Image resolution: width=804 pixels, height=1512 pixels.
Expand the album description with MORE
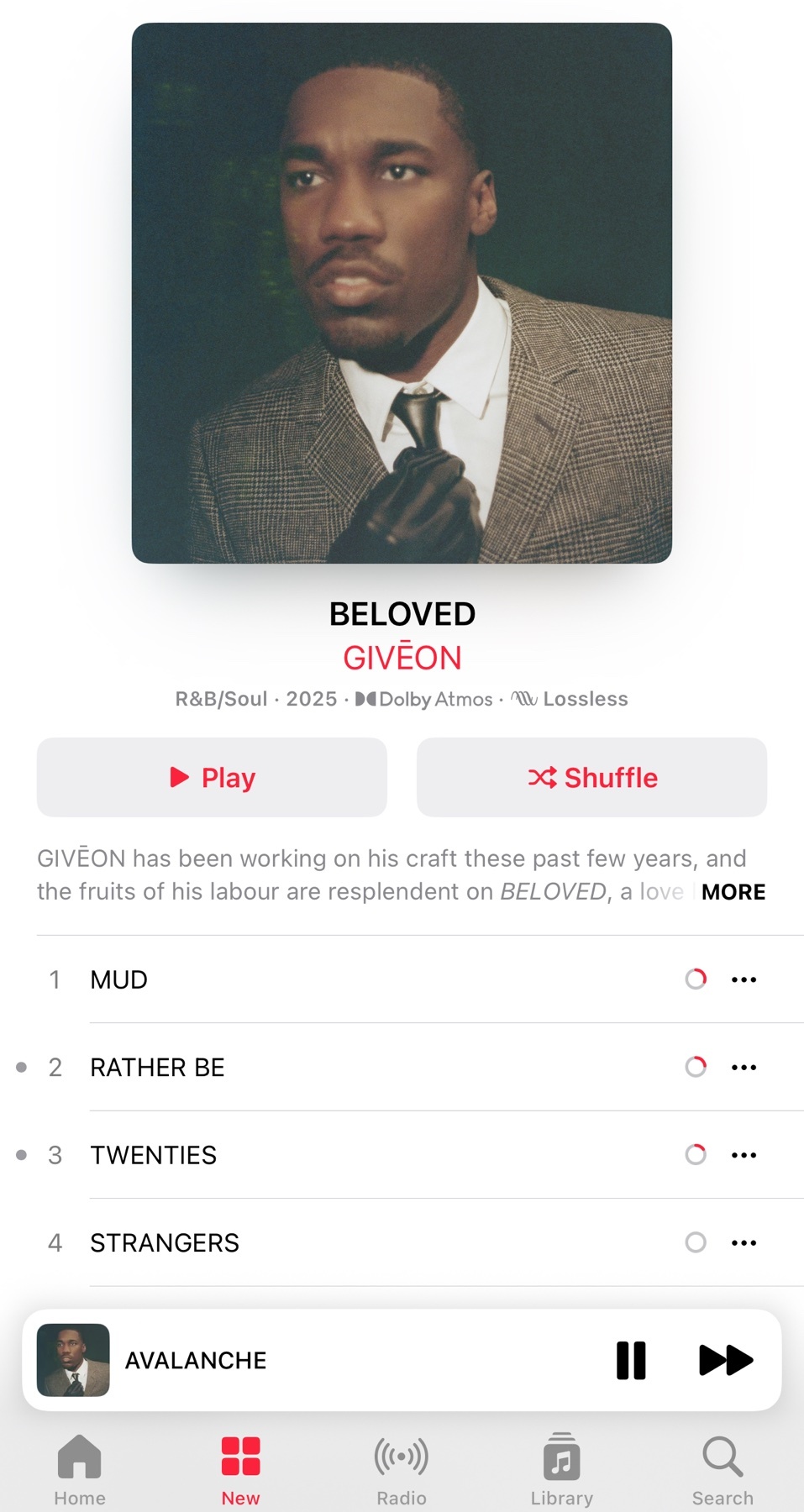[733, 892]
